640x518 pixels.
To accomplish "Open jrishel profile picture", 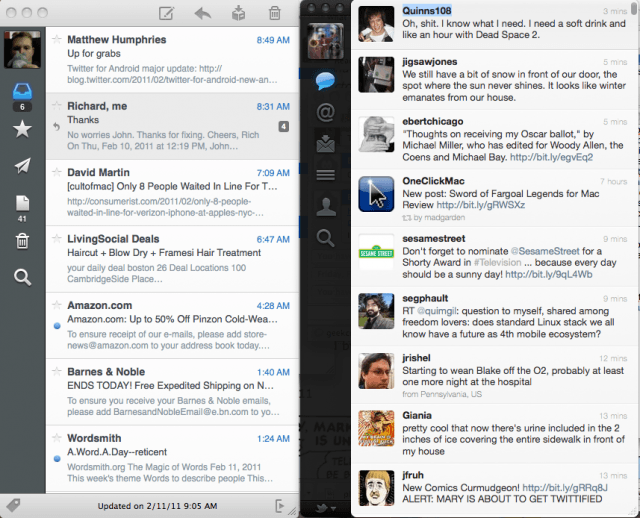I will click(x=376, y=371).
